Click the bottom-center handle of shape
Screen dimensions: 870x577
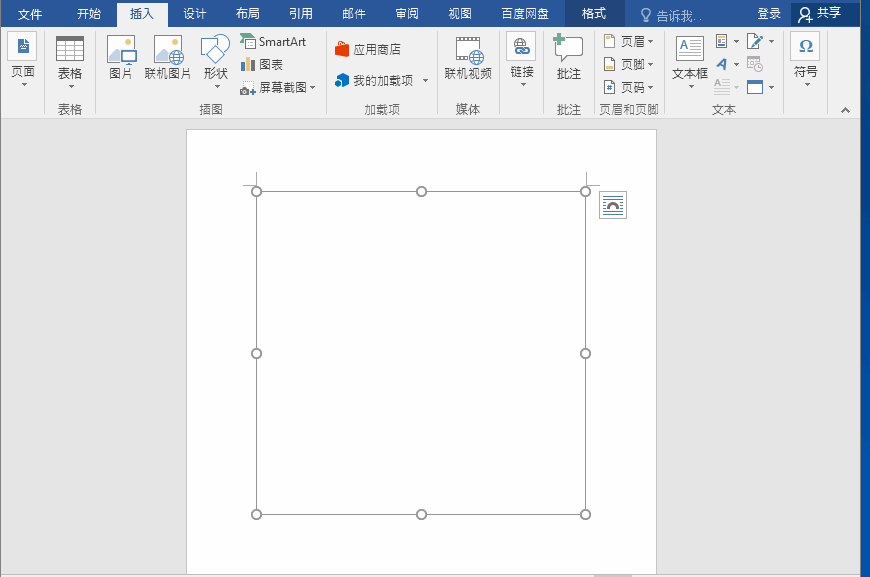421,514
